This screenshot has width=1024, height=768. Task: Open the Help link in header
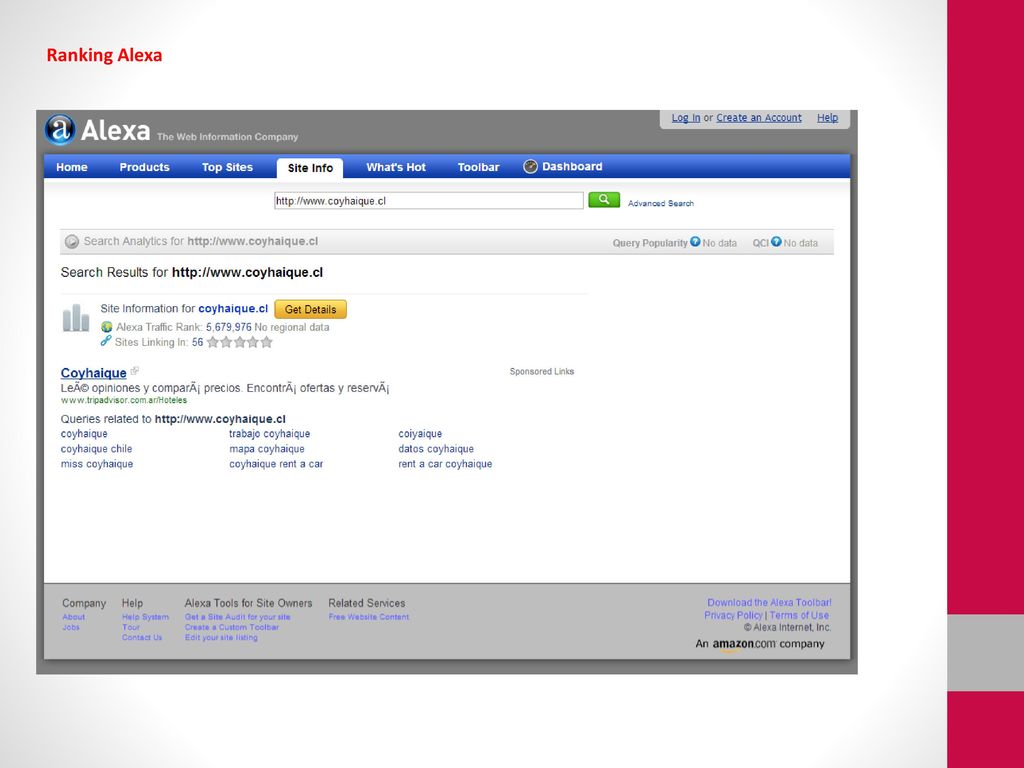[827, 118]
